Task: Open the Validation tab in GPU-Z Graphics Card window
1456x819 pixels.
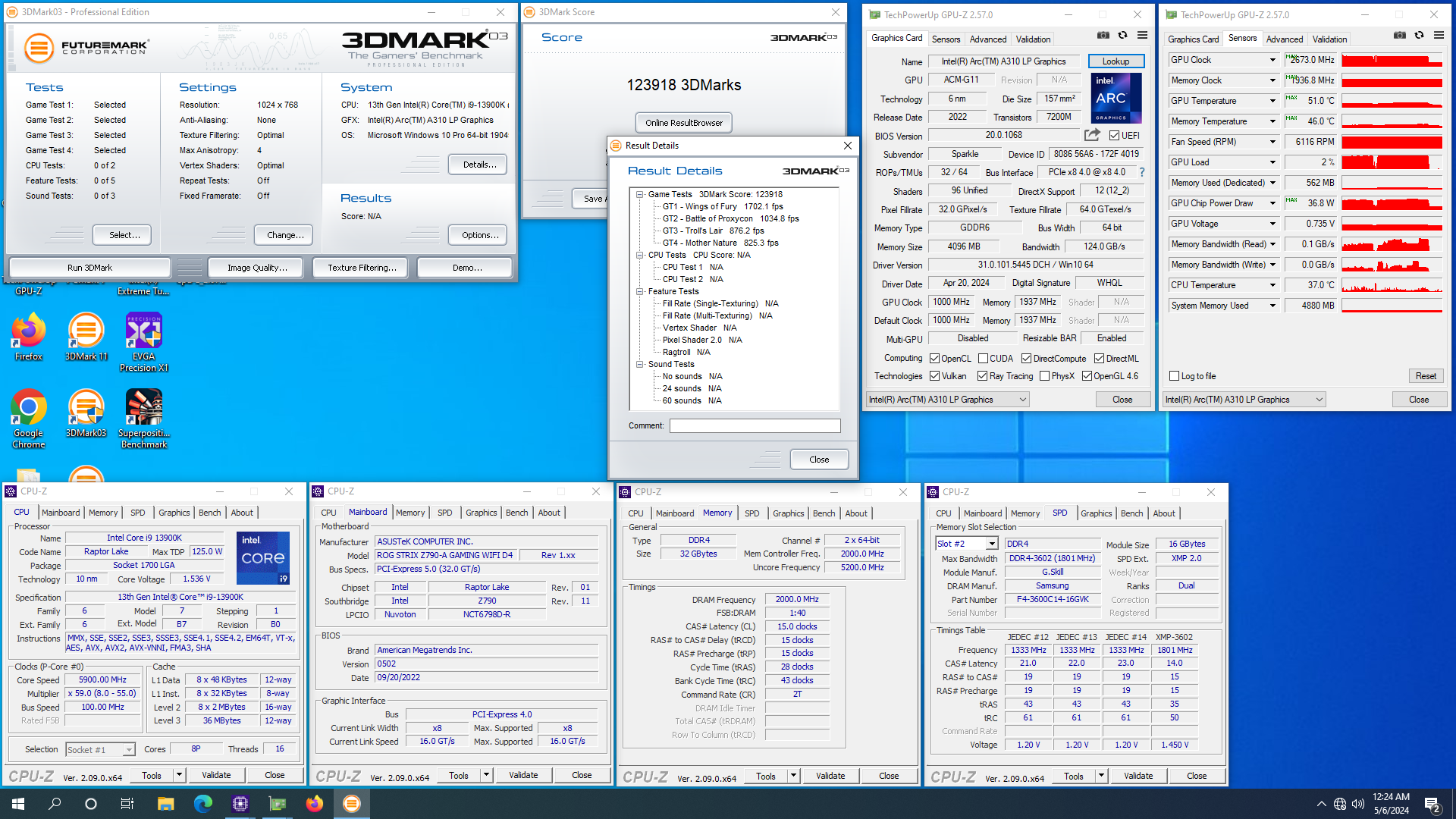Action: [x=1033, y=39]
